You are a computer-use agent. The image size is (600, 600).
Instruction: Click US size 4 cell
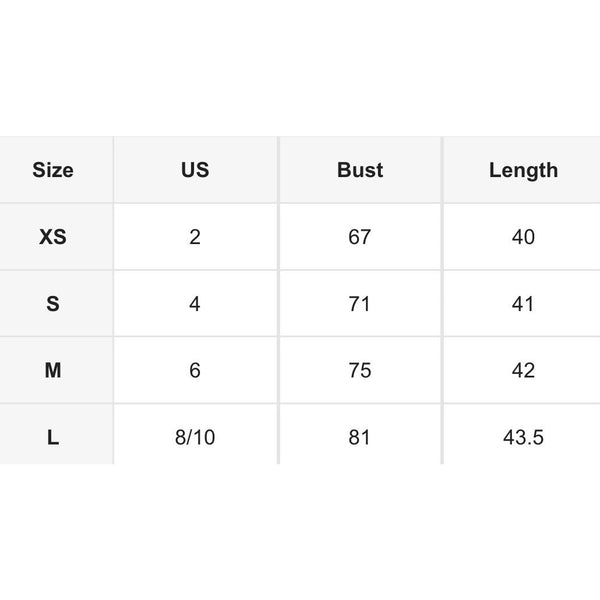(195, 304)
